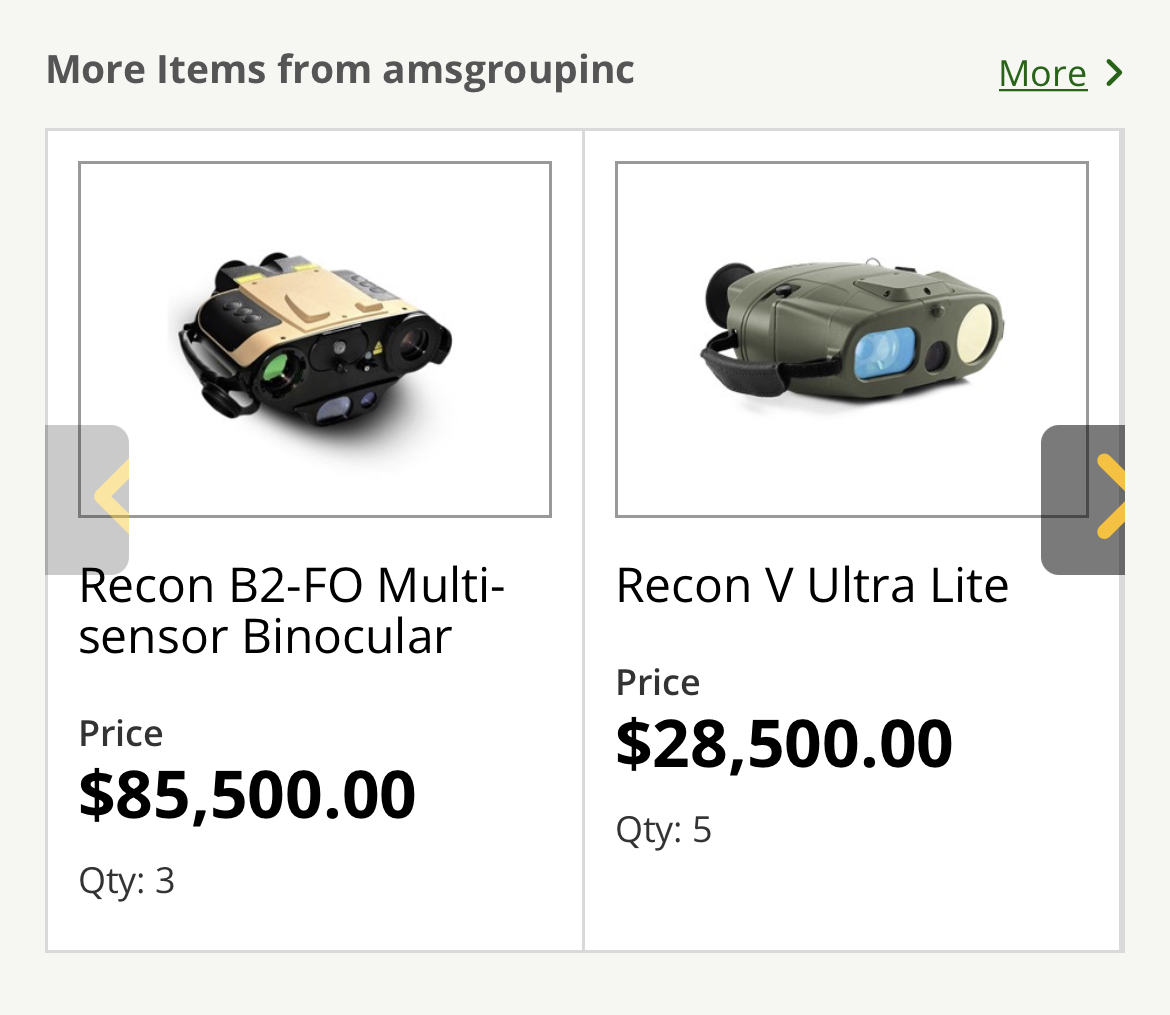Click the Recon B2-FO Multi-sensor Binocular title
This screenshot has height=1015, width=1170.
click(292, 610)
